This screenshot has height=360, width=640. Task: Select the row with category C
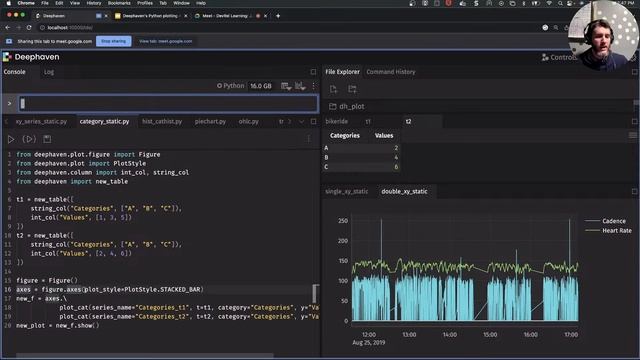tap(361, 167)
